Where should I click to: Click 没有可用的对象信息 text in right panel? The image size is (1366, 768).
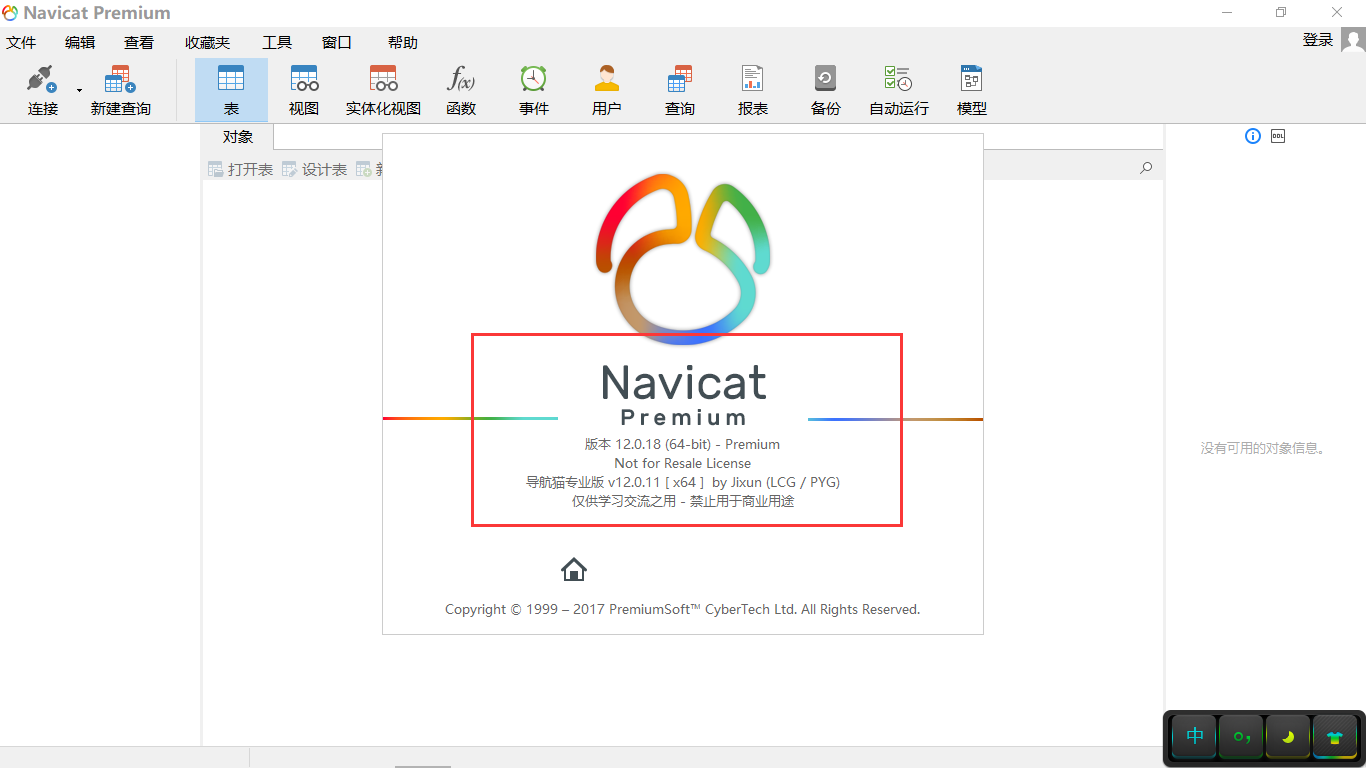tap(1265, 449)
